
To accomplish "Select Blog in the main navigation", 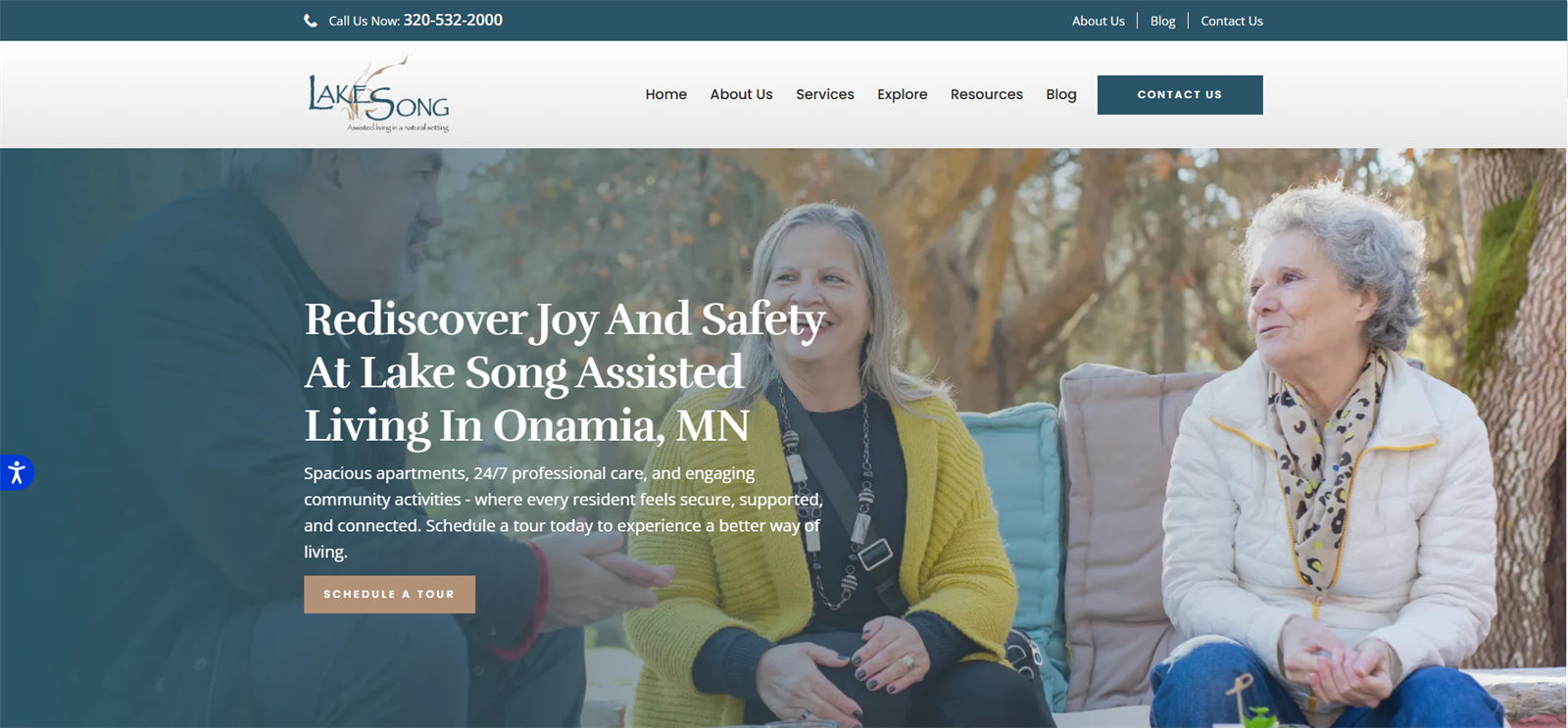I will [x=1060, y=94].
